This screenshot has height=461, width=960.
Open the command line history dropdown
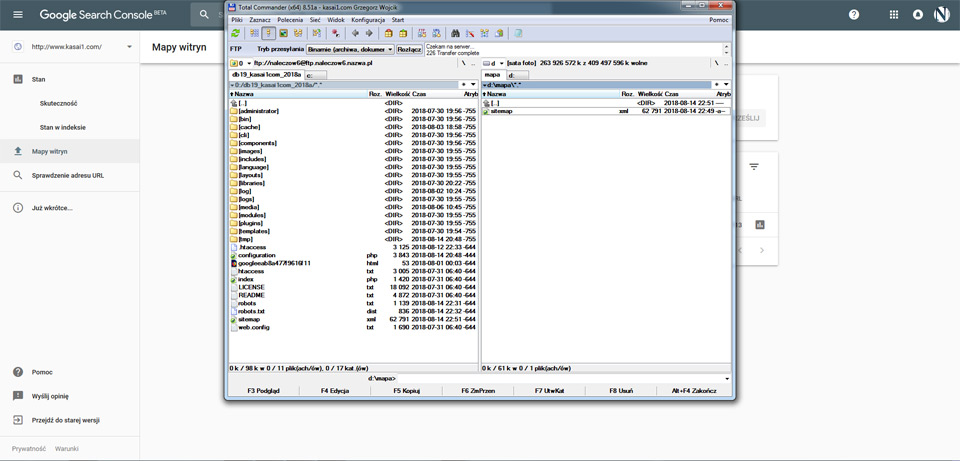tap(727, 378)
